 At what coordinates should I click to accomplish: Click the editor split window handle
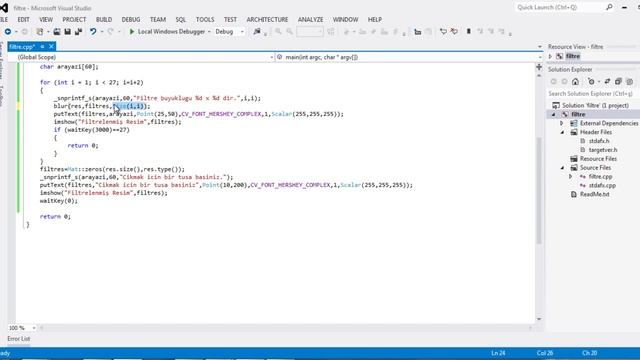tap(539, 67)
